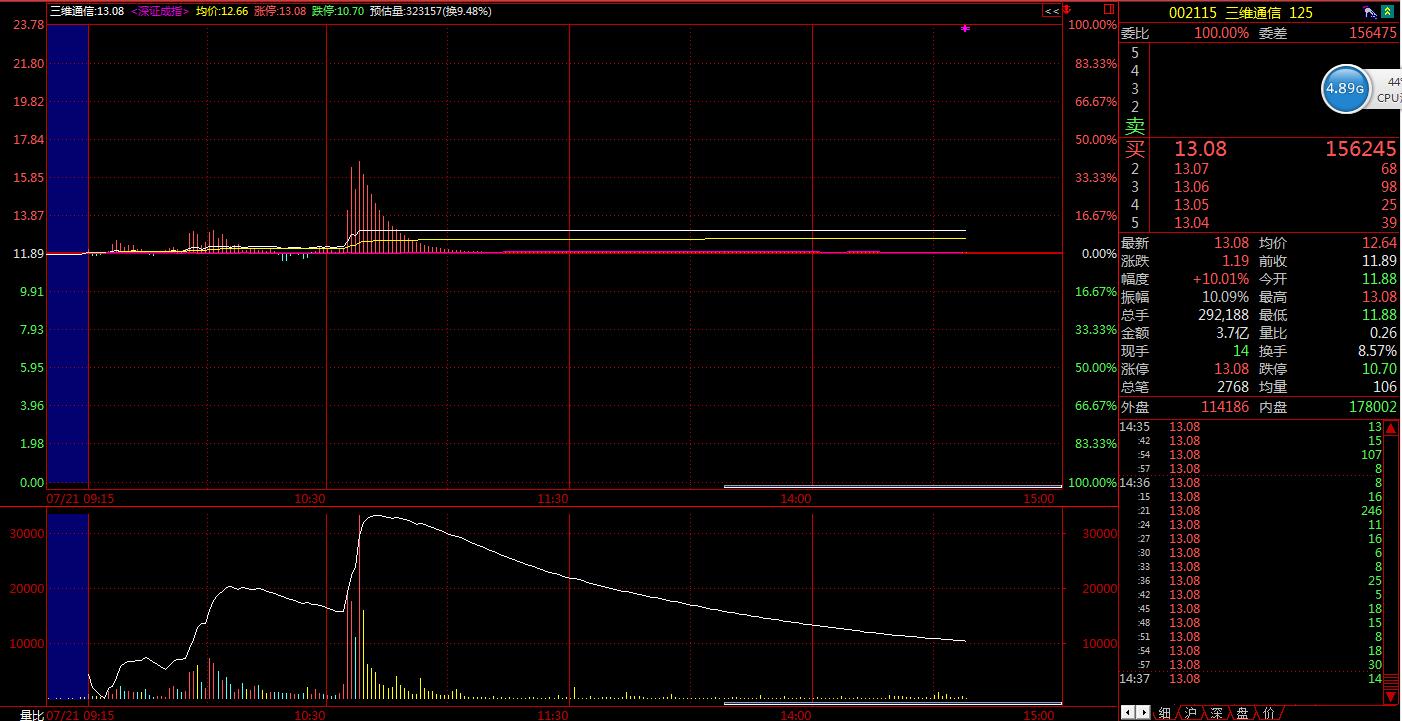Switch to the 细 tab

tap(1164, 713)
